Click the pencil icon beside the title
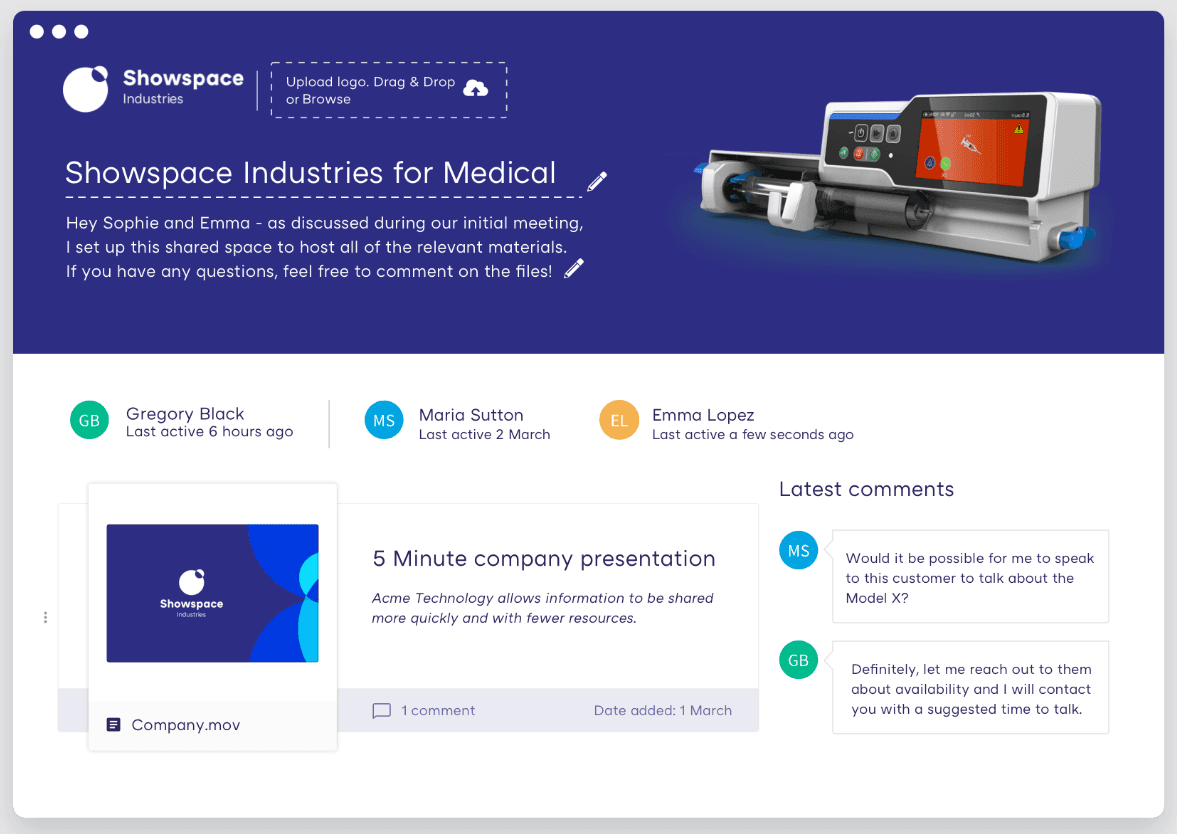 pyautogui.click(x=597, y=181)
